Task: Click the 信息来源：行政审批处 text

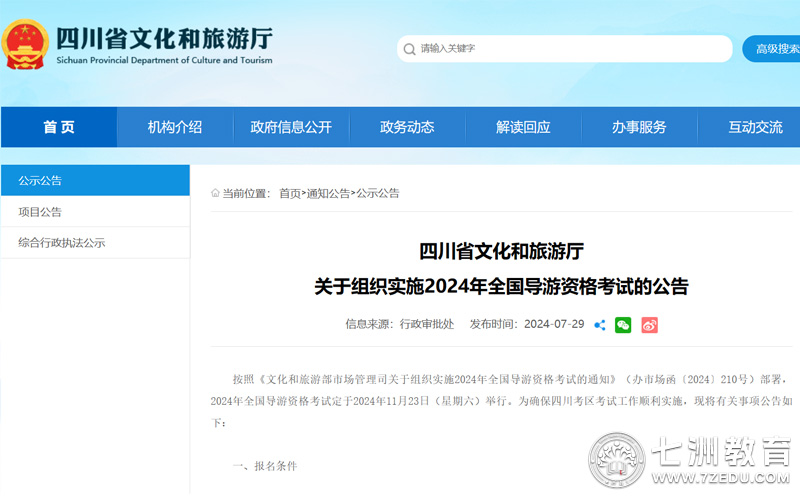Action: [x=399, y=324]
